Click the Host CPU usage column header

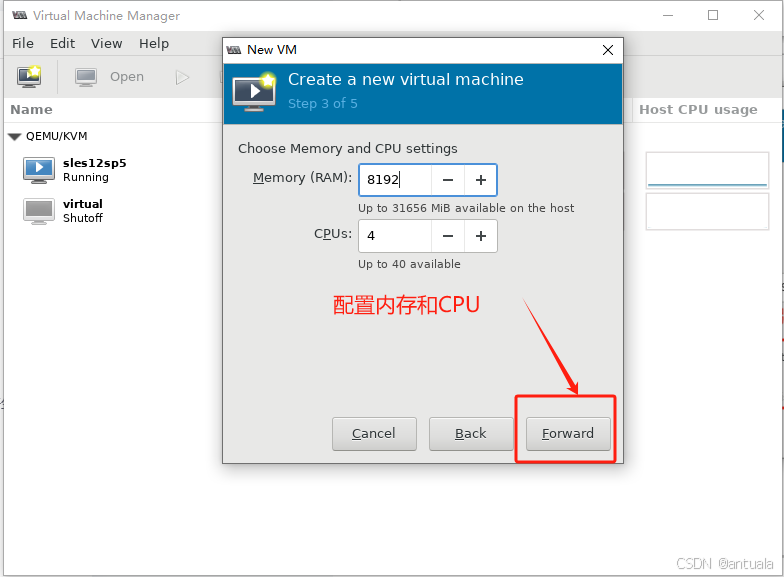(698, 110)
